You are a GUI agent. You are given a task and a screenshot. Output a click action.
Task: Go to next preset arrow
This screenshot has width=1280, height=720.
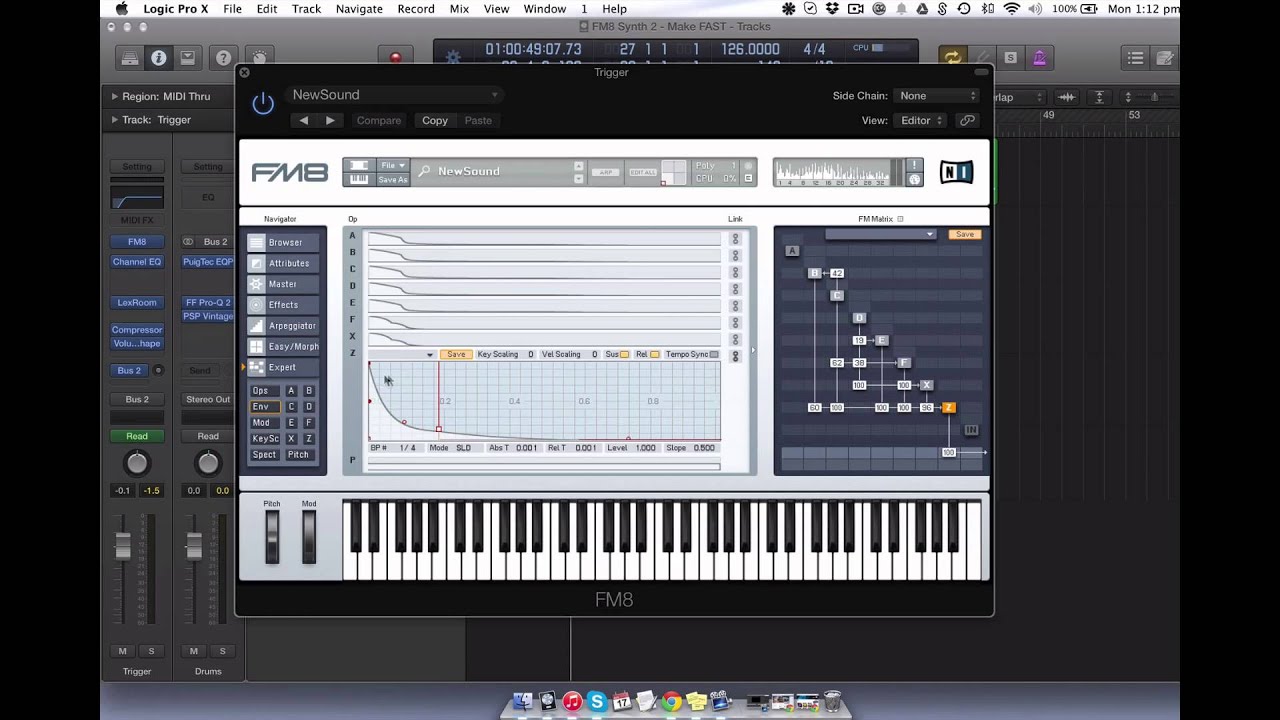click(x=330, y=120)
